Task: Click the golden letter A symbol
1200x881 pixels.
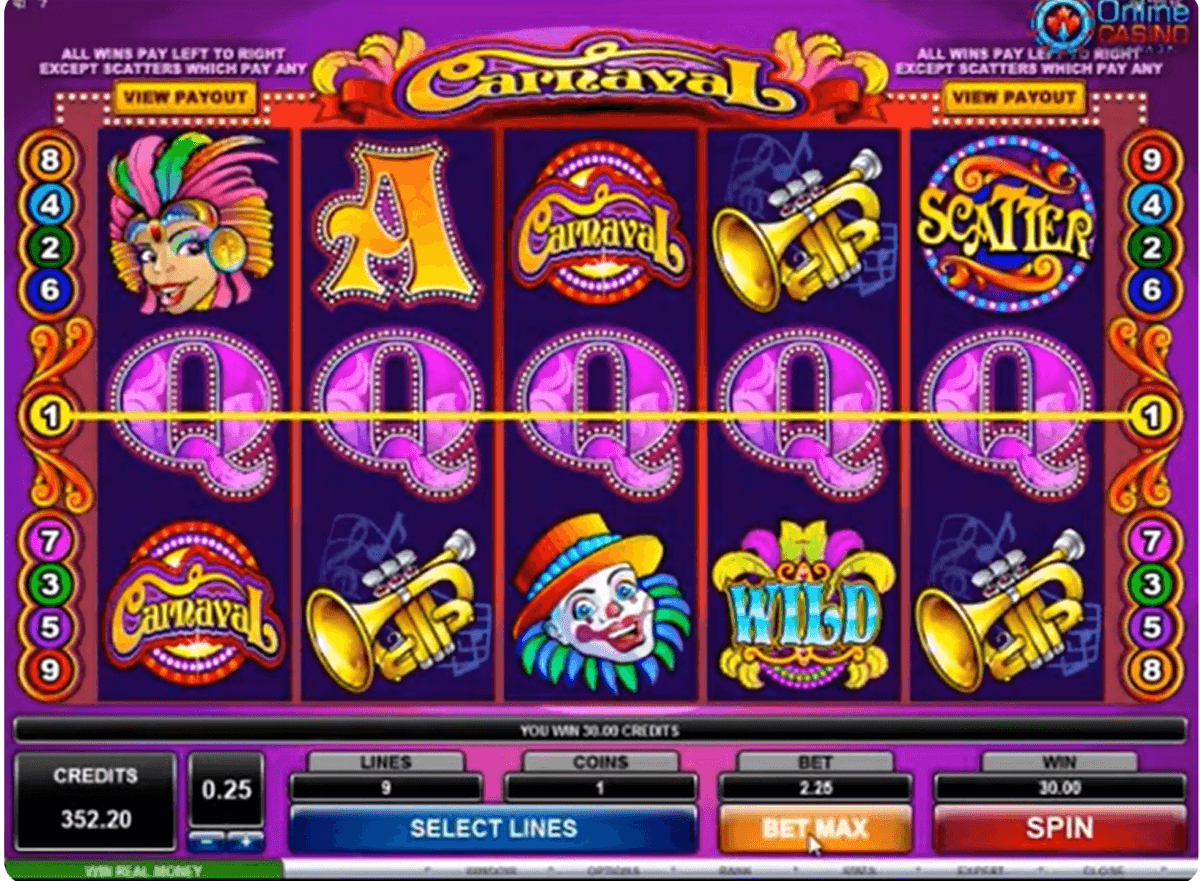Action: (x=394, y=222)
